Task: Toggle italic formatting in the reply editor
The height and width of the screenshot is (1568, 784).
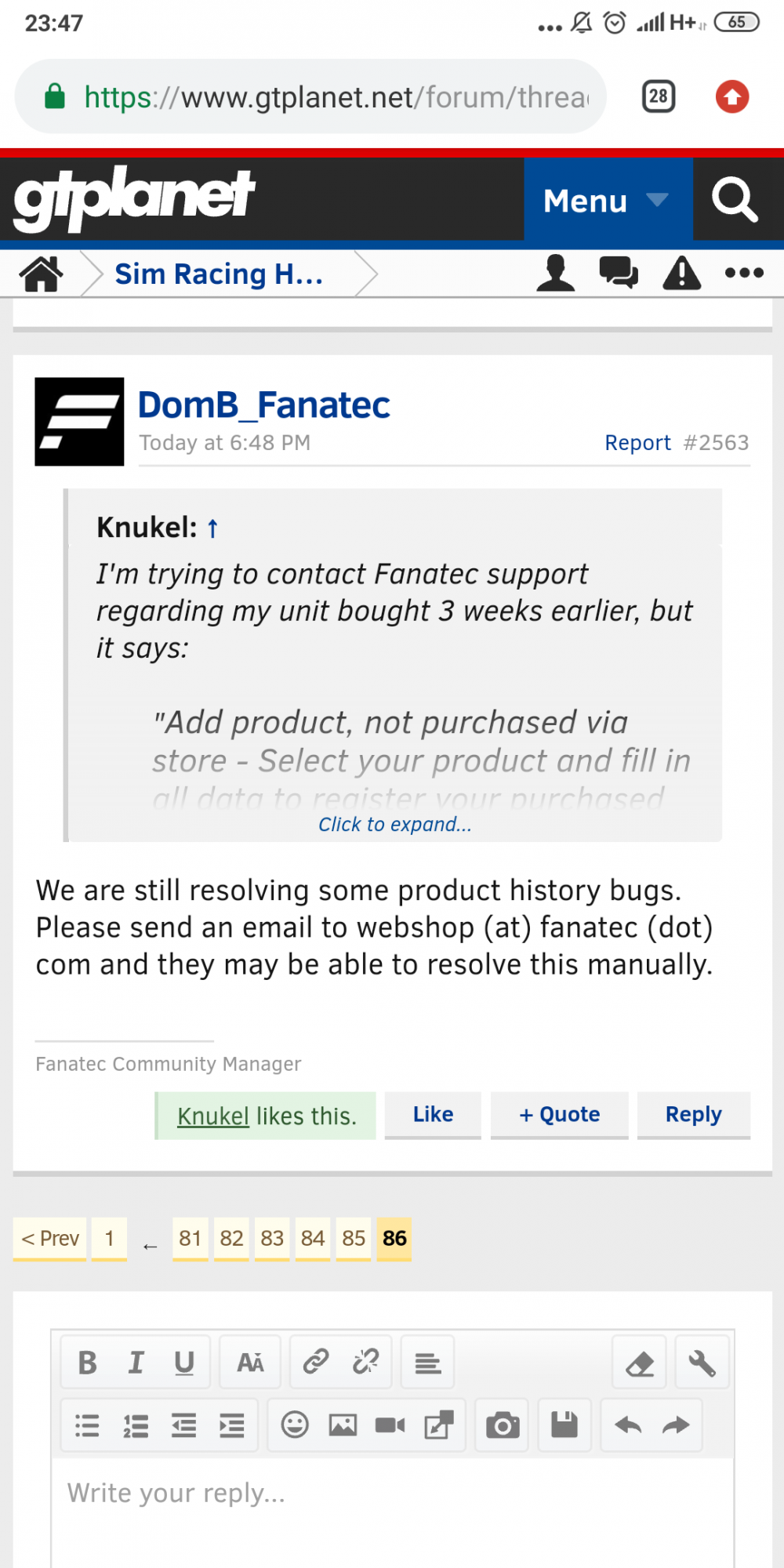Action: click(x=136, y=1363)
